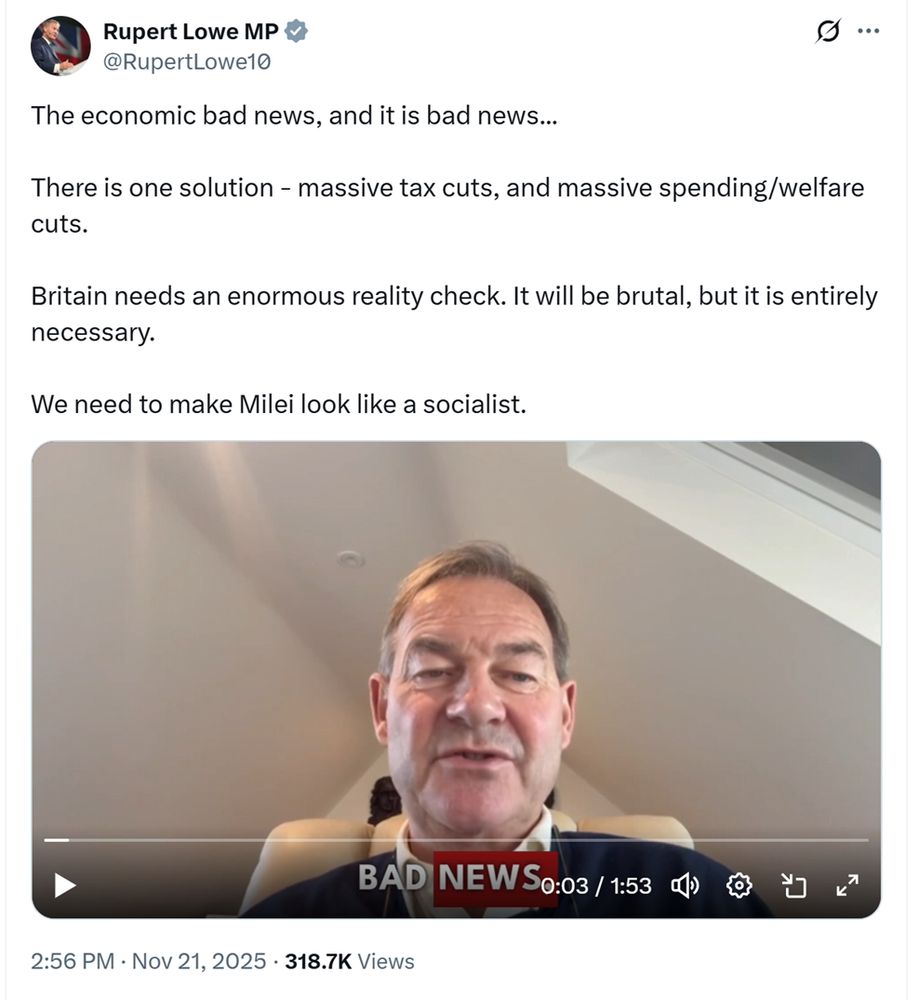Click the Nov 21, 2025 date
Screen dimensions: 919x1000
pos(199,961)
